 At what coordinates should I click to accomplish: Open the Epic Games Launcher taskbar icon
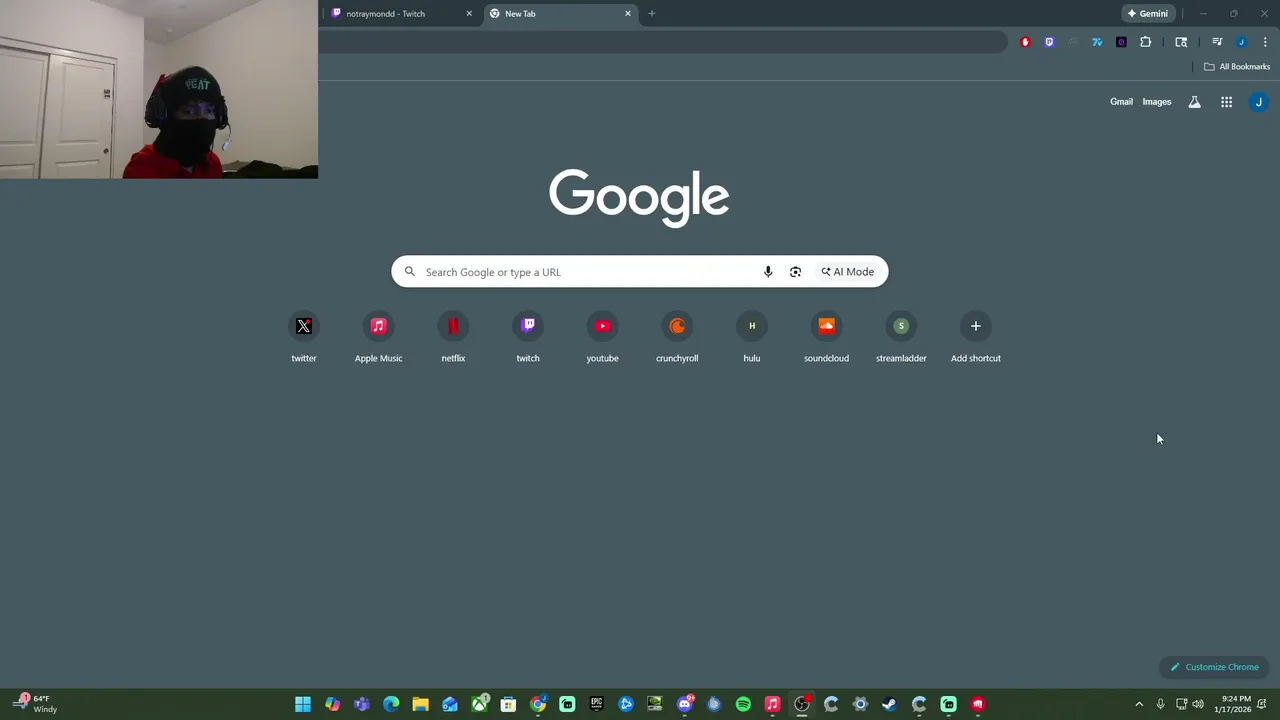tap(597, 704)
